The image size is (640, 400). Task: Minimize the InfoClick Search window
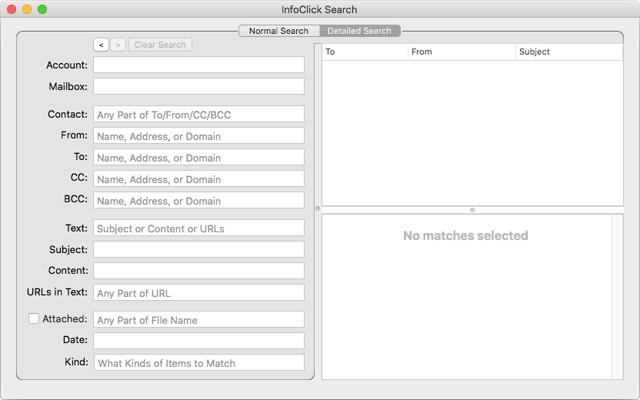click(27, 9)
